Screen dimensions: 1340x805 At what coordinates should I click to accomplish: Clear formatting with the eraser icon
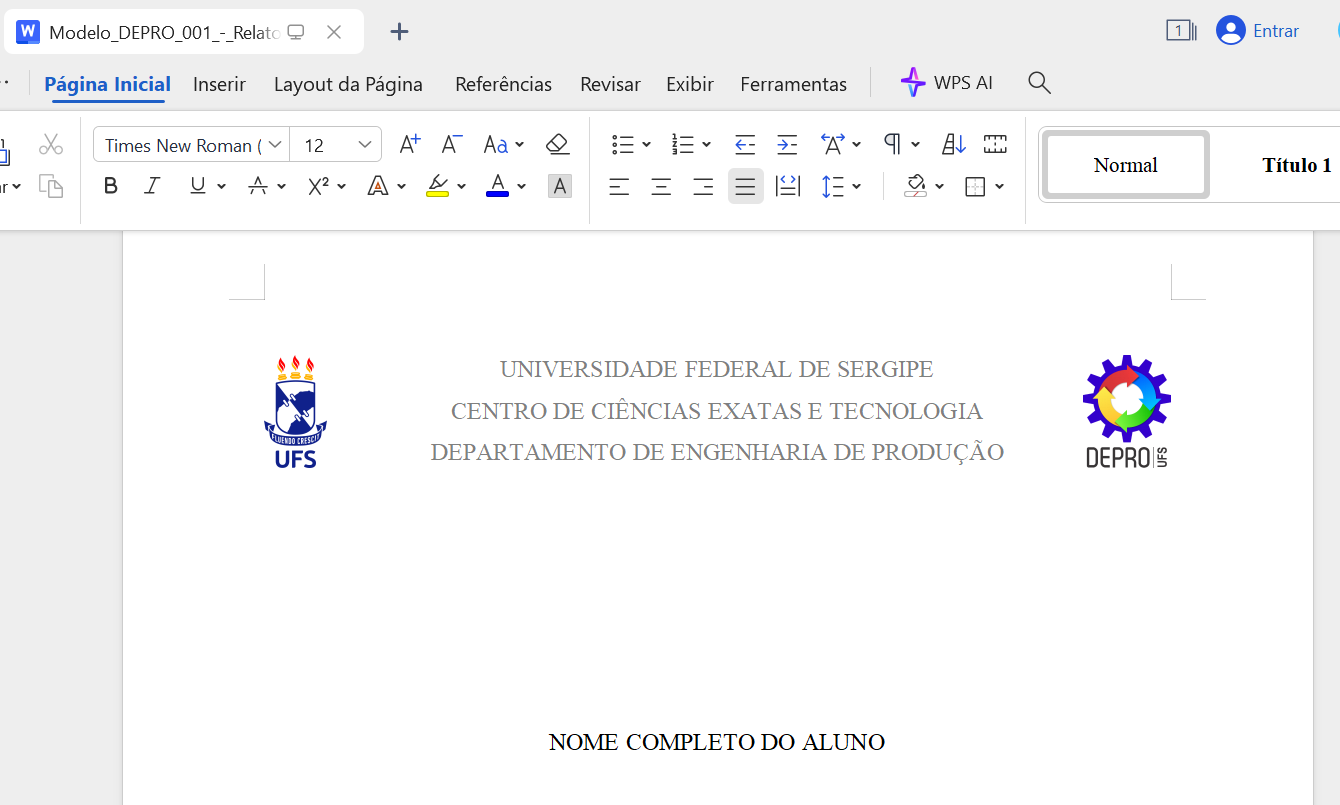558,145
